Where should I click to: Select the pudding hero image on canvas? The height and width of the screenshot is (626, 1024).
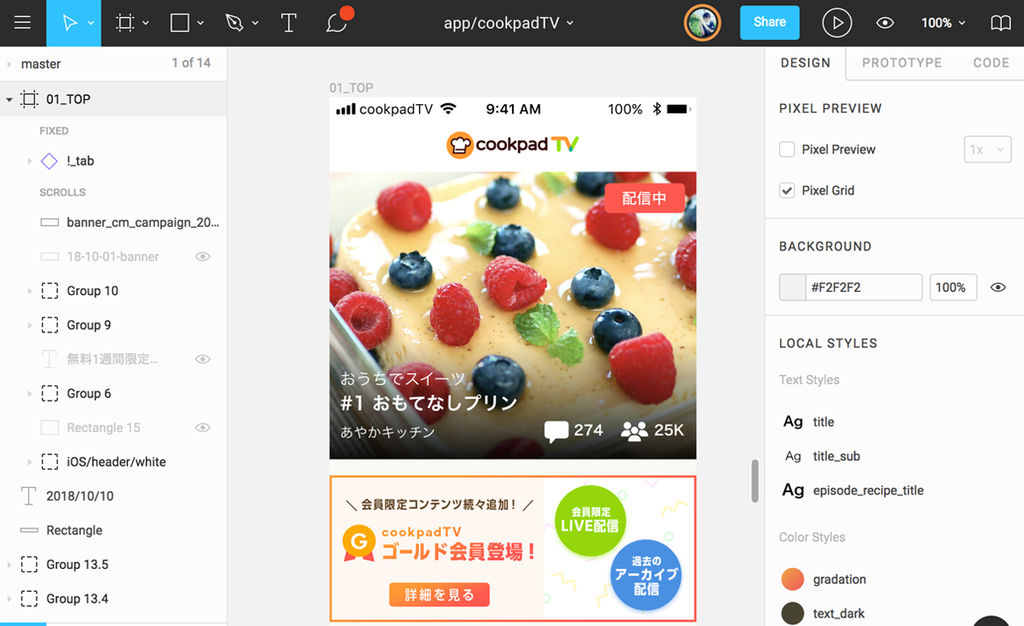click(x=513, y=315)
